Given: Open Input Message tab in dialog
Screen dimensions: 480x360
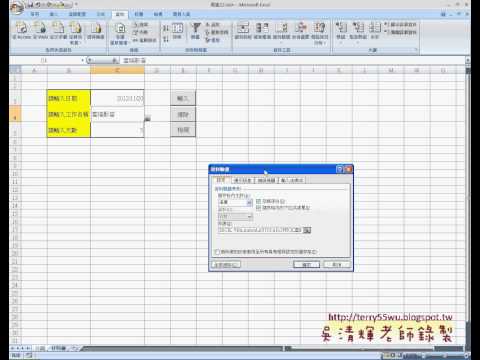Looking at the screenshot, I should 242,180.
